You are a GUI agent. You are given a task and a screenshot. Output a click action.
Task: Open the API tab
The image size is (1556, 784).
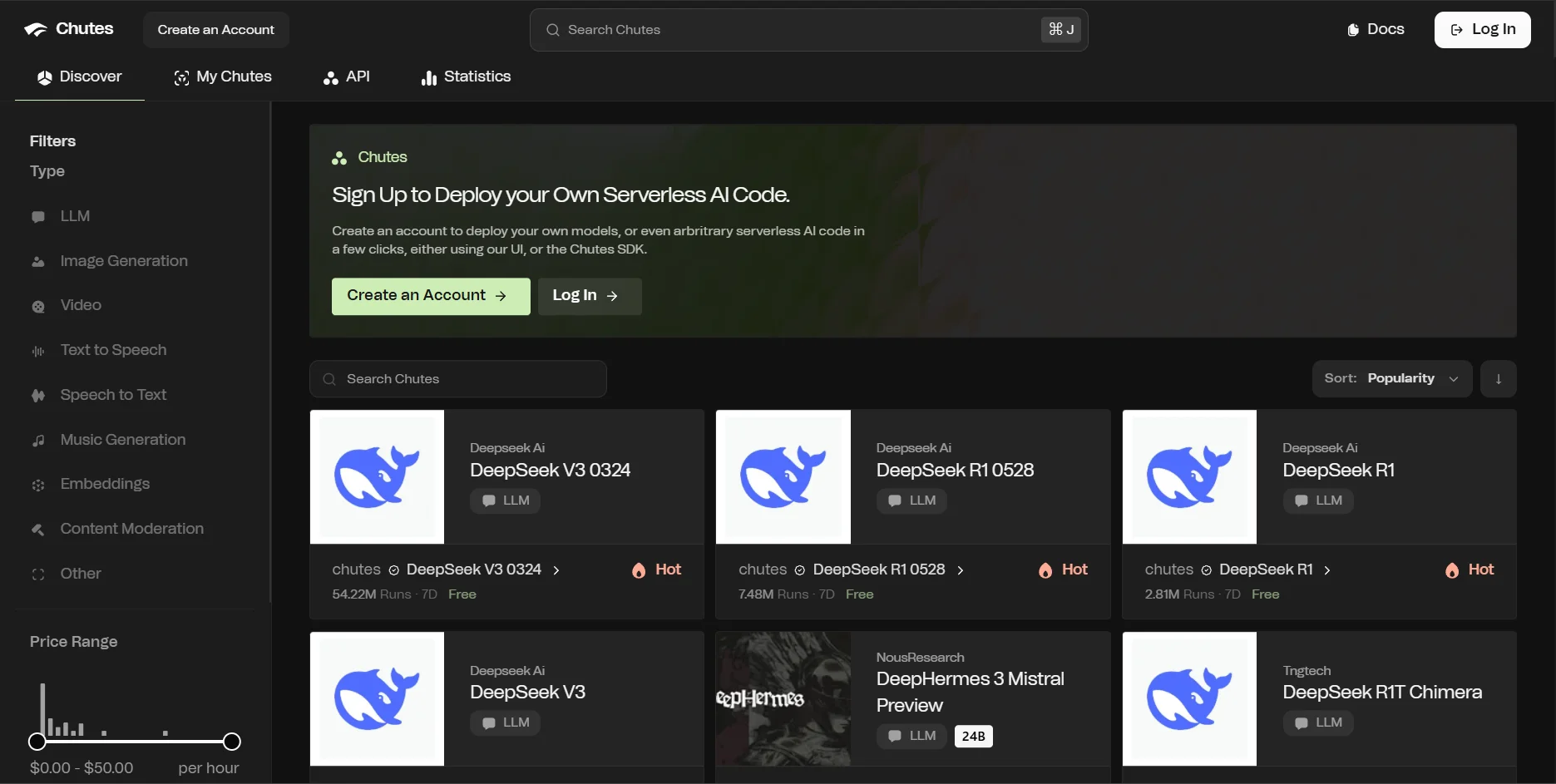[x=347, y=76]
